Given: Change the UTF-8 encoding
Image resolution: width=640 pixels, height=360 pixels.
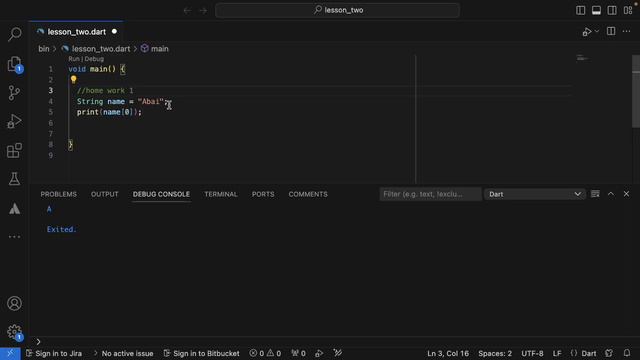Looking at the screenshot, I should click(532, 353).
